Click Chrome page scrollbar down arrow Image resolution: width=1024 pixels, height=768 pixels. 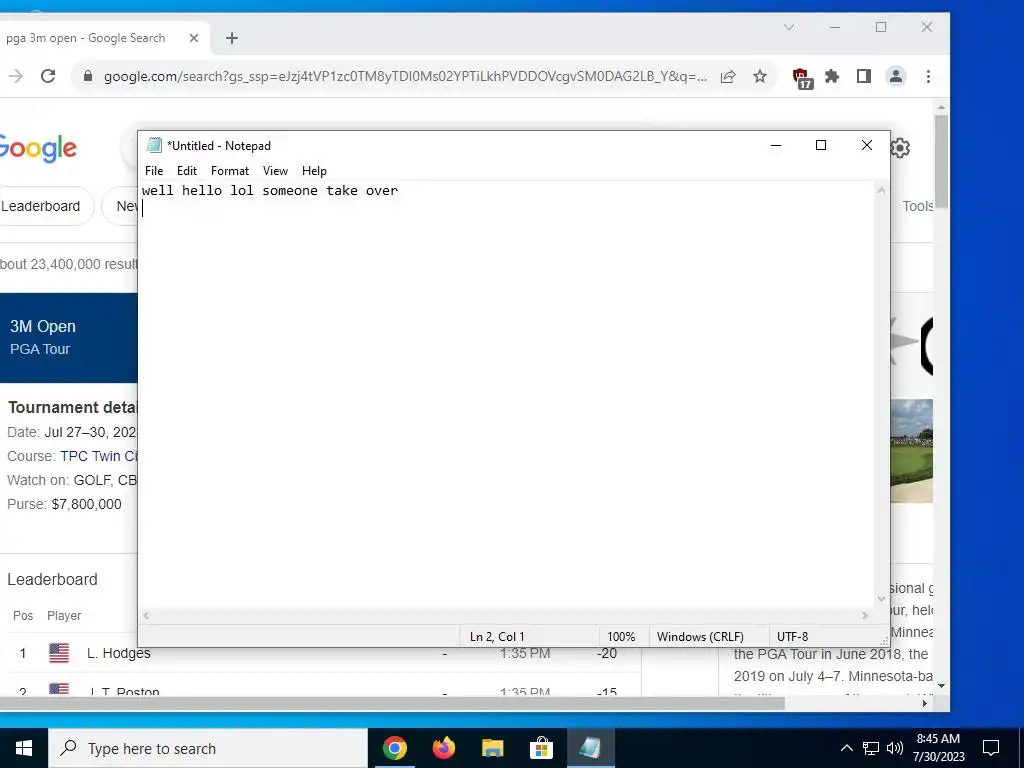point(941,686)
